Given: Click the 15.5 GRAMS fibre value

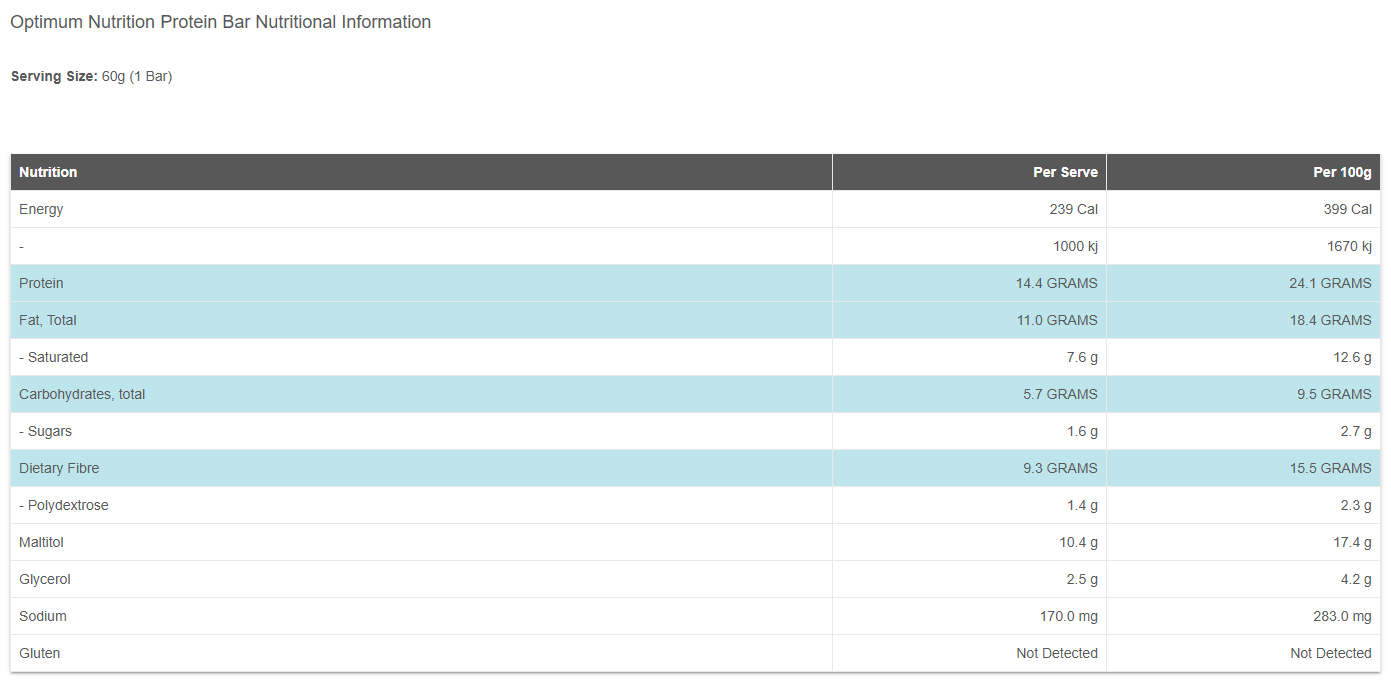Looking at the screenshot, I should point(1330,468).
